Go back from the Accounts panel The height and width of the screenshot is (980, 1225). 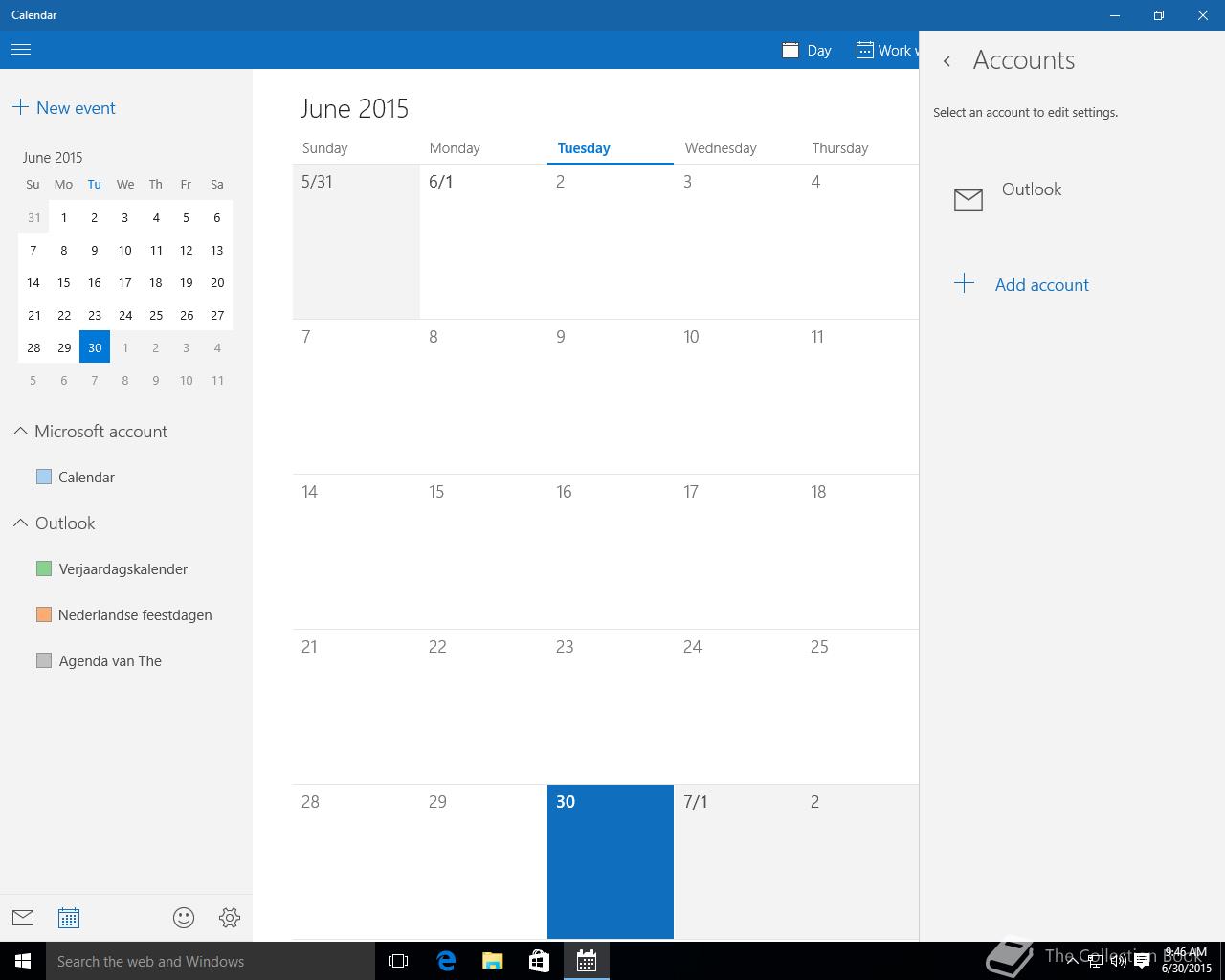947,60
